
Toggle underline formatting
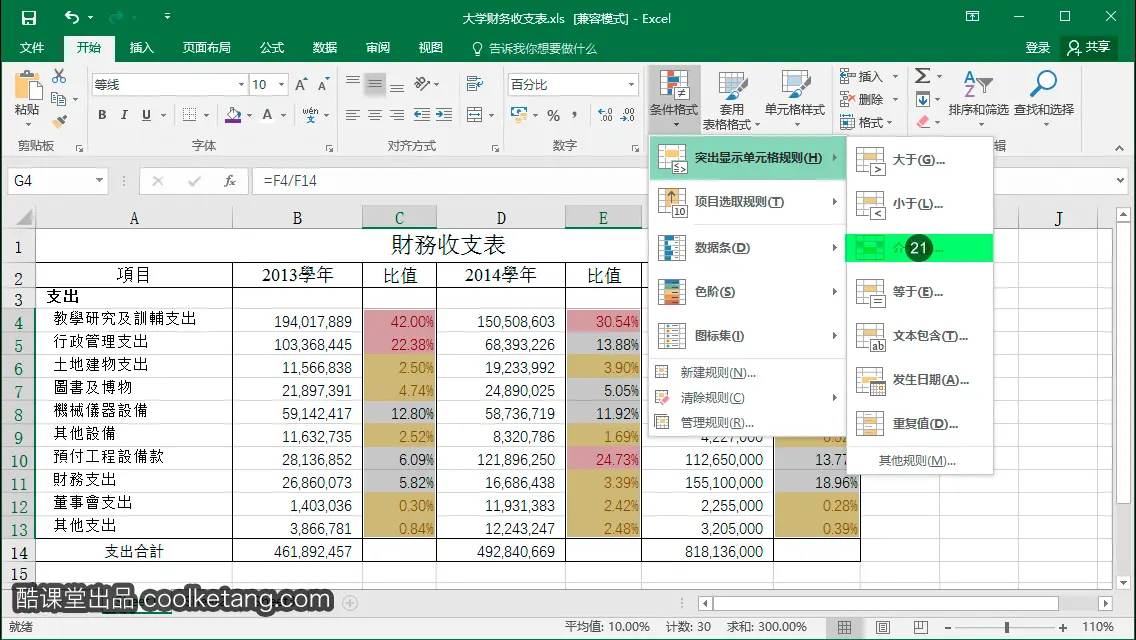(146, 115)
